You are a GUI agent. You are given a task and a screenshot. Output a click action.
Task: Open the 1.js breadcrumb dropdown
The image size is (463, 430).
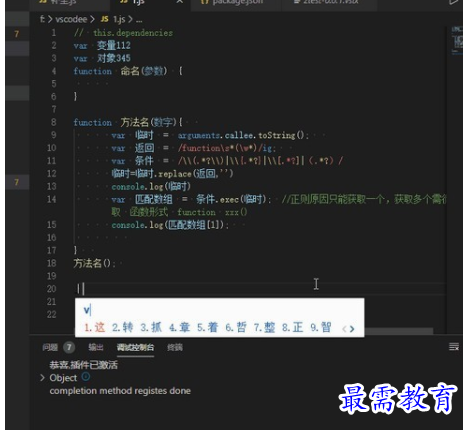tap(119, 20)
